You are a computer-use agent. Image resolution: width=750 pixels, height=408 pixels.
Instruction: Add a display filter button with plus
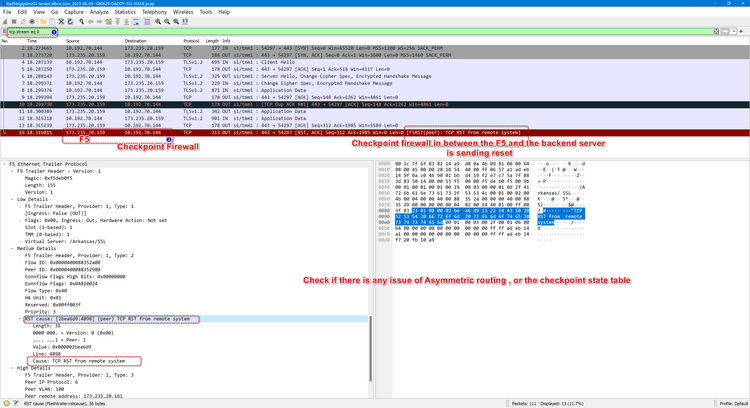(741, 32)
